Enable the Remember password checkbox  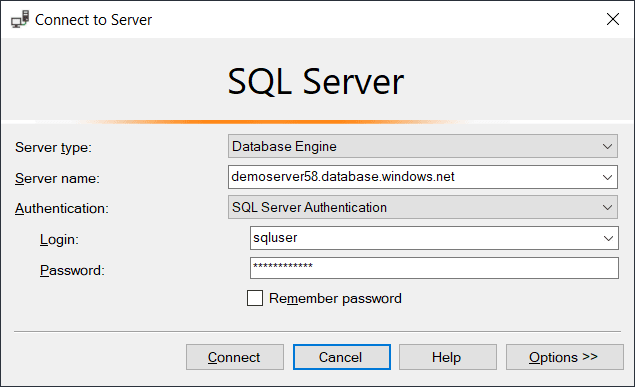[255, 298]
